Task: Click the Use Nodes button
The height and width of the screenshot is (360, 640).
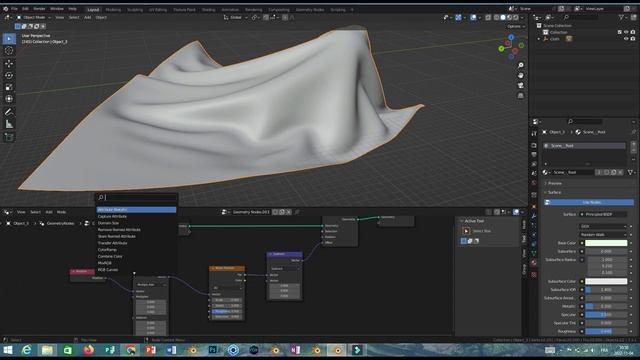Action: pos(589,202)
